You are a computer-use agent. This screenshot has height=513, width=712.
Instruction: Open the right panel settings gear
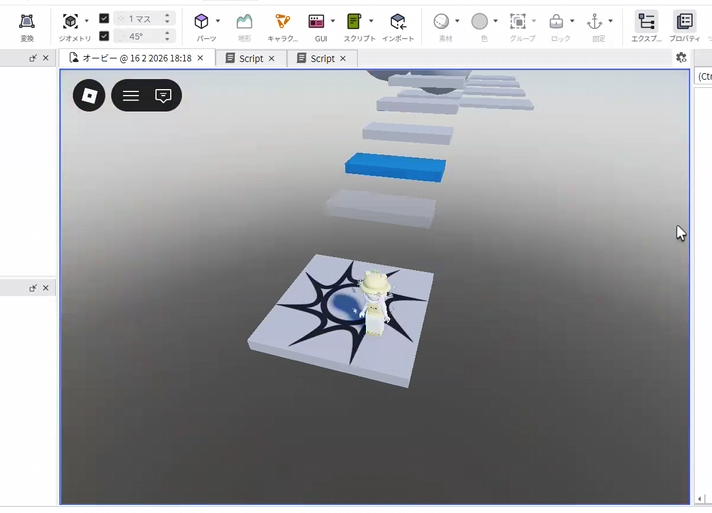click(681, 58)
